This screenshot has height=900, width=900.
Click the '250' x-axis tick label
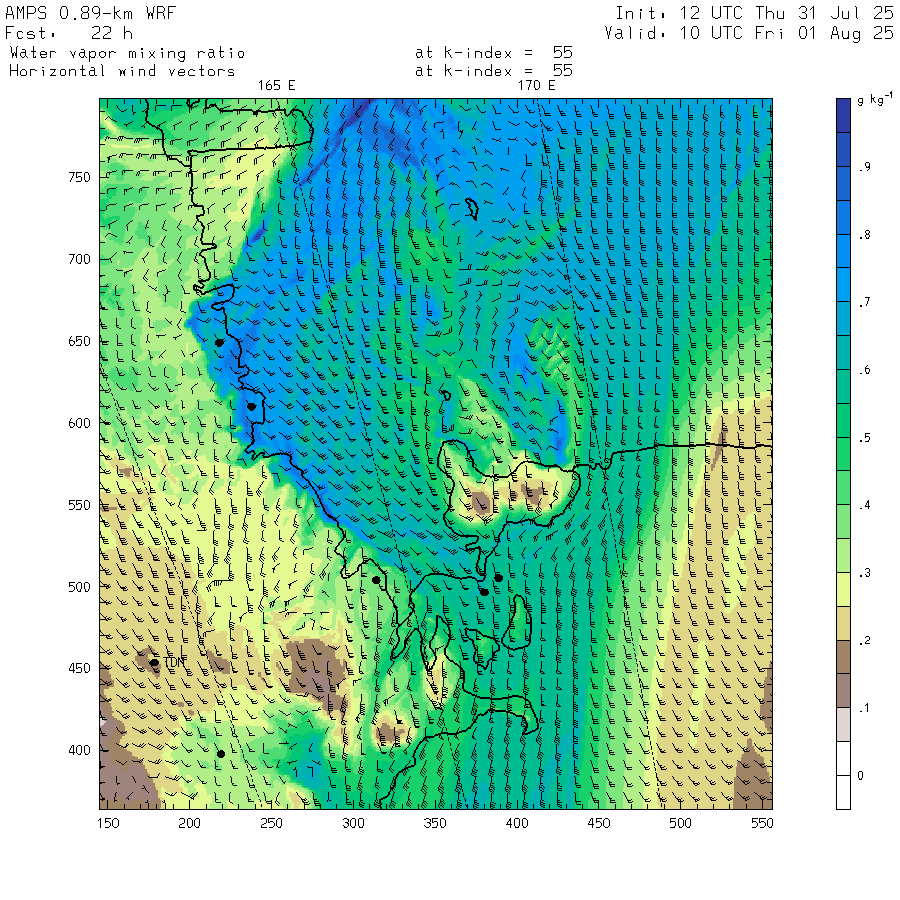click(x=271, y=823)
